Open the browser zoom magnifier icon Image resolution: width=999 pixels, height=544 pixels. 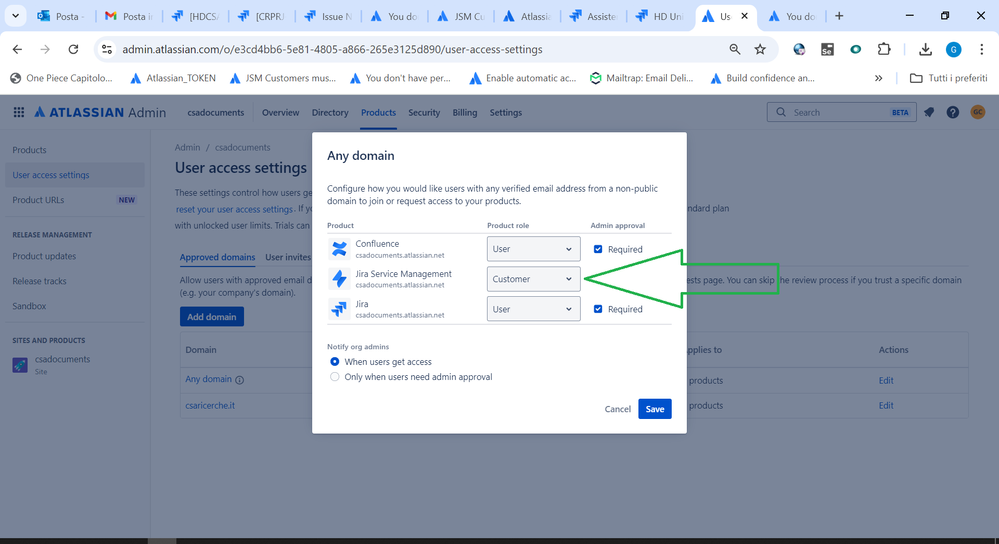735,49
